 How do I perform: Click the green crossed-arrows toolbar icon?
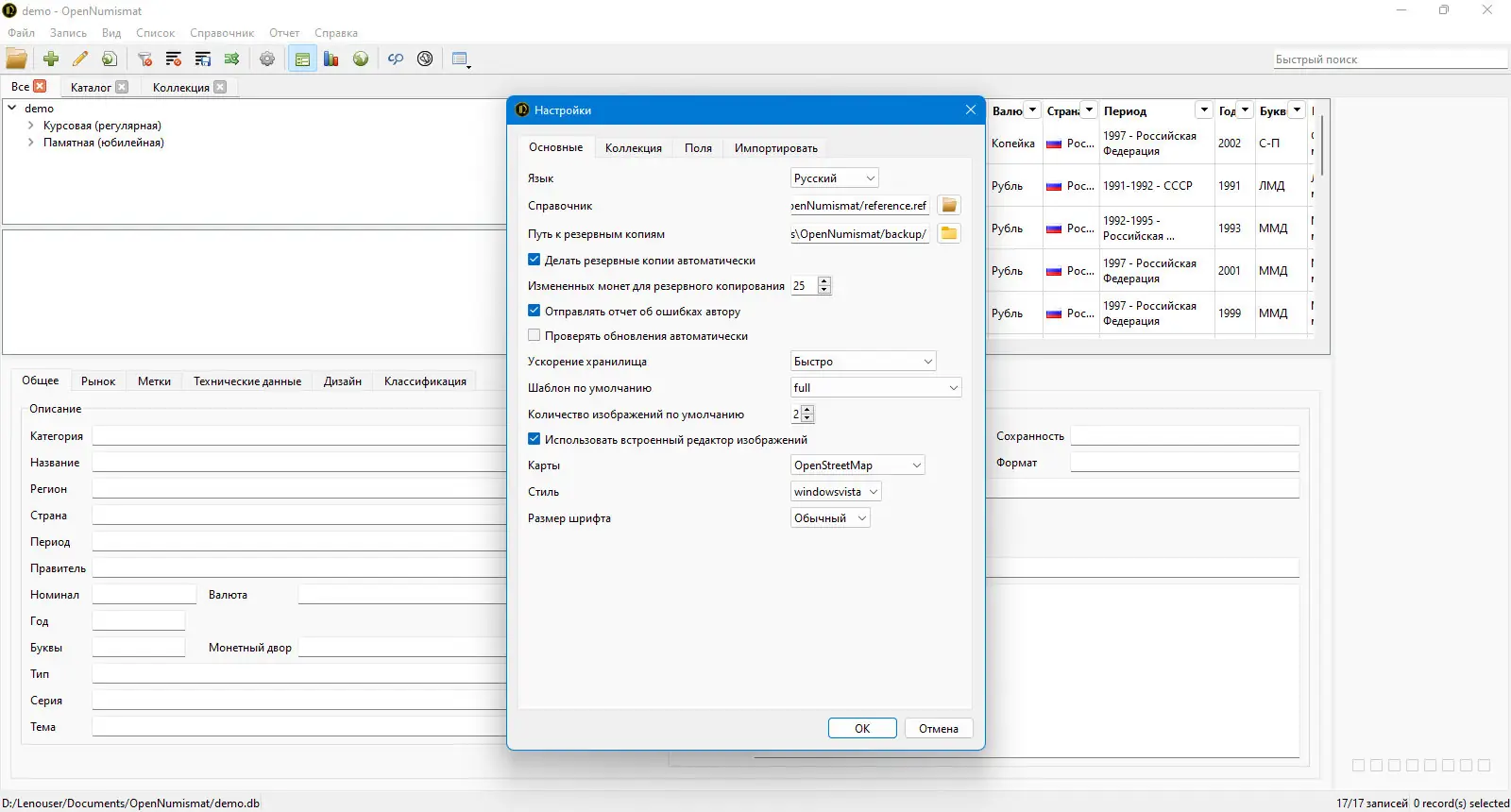tap(232, 59)
